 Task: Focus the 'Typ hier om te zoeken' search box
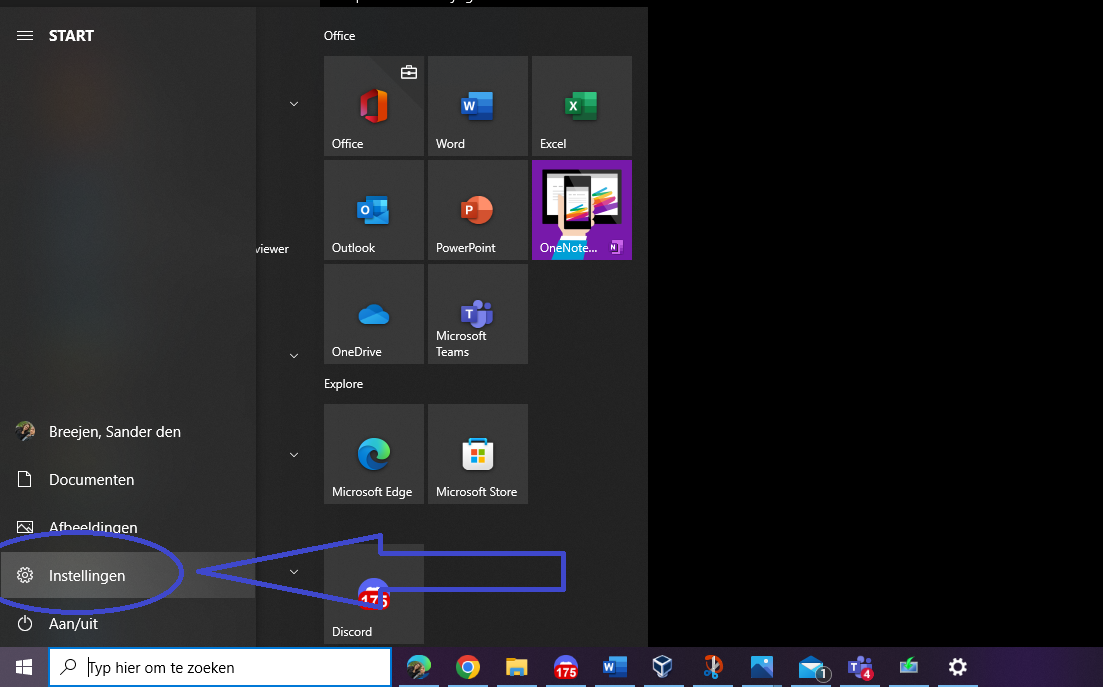220,667
